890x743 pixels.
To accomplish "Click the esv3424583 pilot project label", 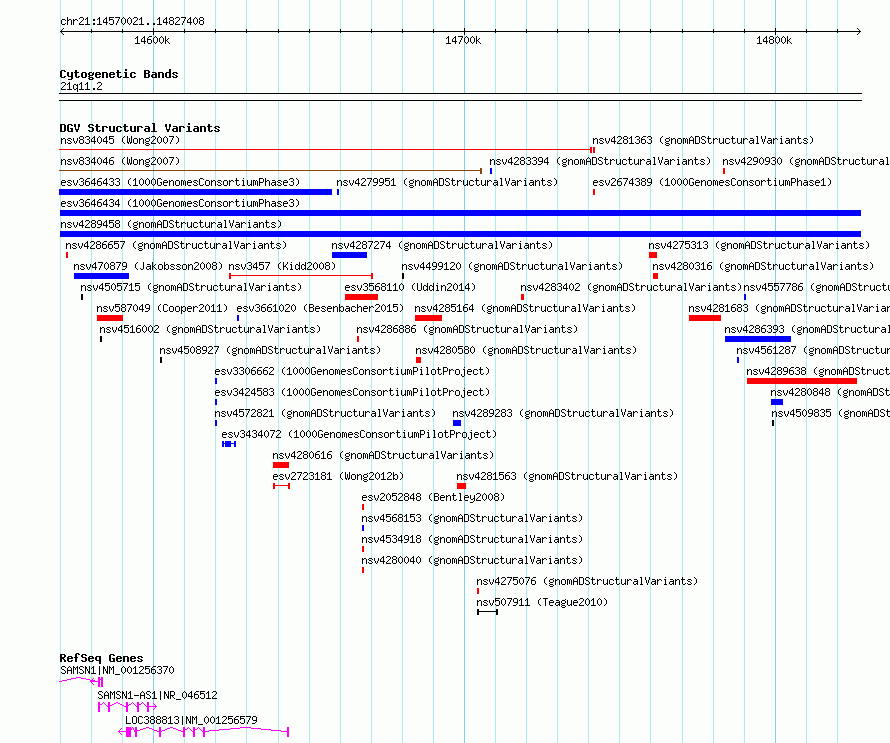I will point(352,392).
